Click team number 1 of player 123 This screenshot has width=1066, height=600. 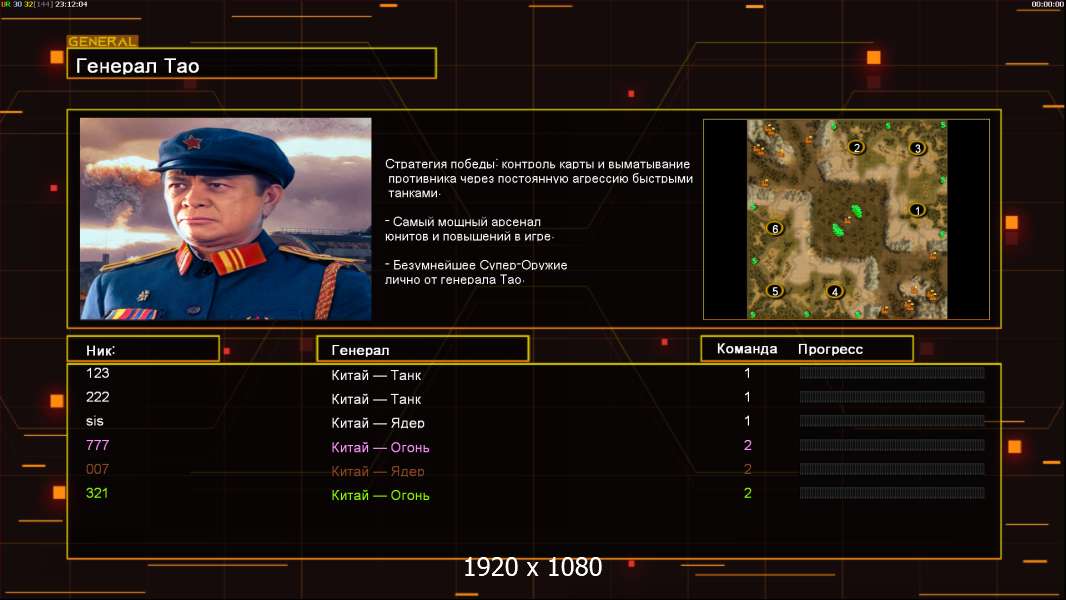coord(747,373)
